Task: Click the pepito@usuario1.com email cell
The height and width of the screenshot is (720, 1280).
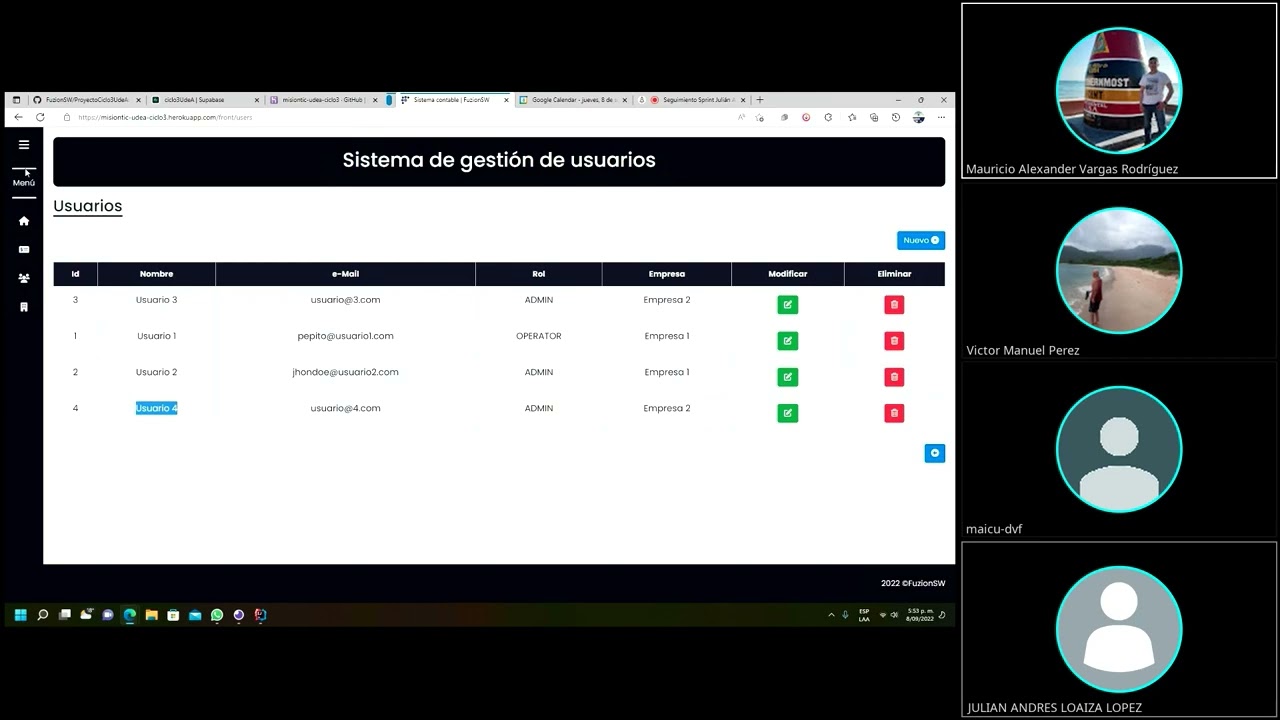Action: (x=345, y=336)
